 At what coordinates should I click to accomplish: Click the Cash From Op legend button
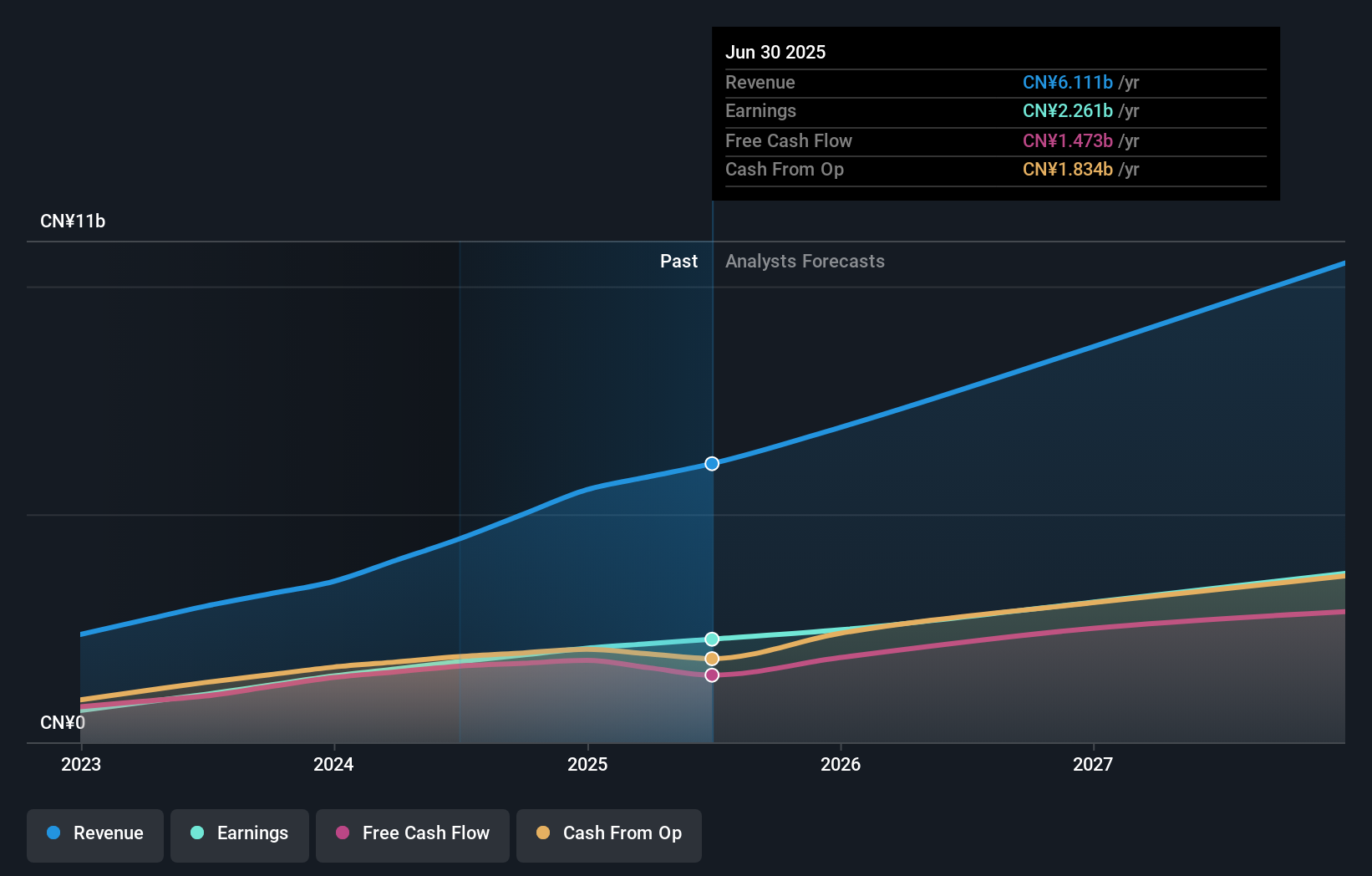(x=608, y=833)
